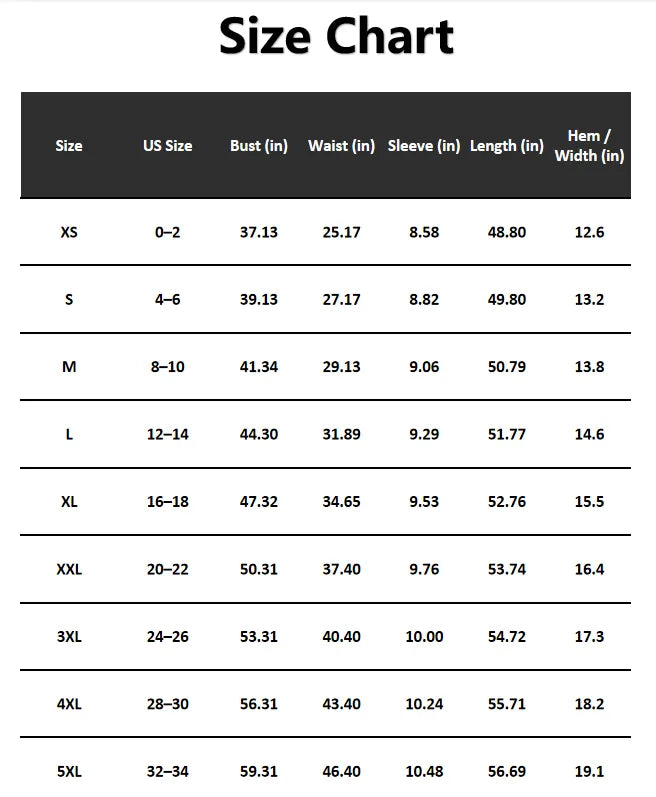Screen dimensions: 656x797
Task: Select the Hem / Width (in) header
Action: coord(589,146)
